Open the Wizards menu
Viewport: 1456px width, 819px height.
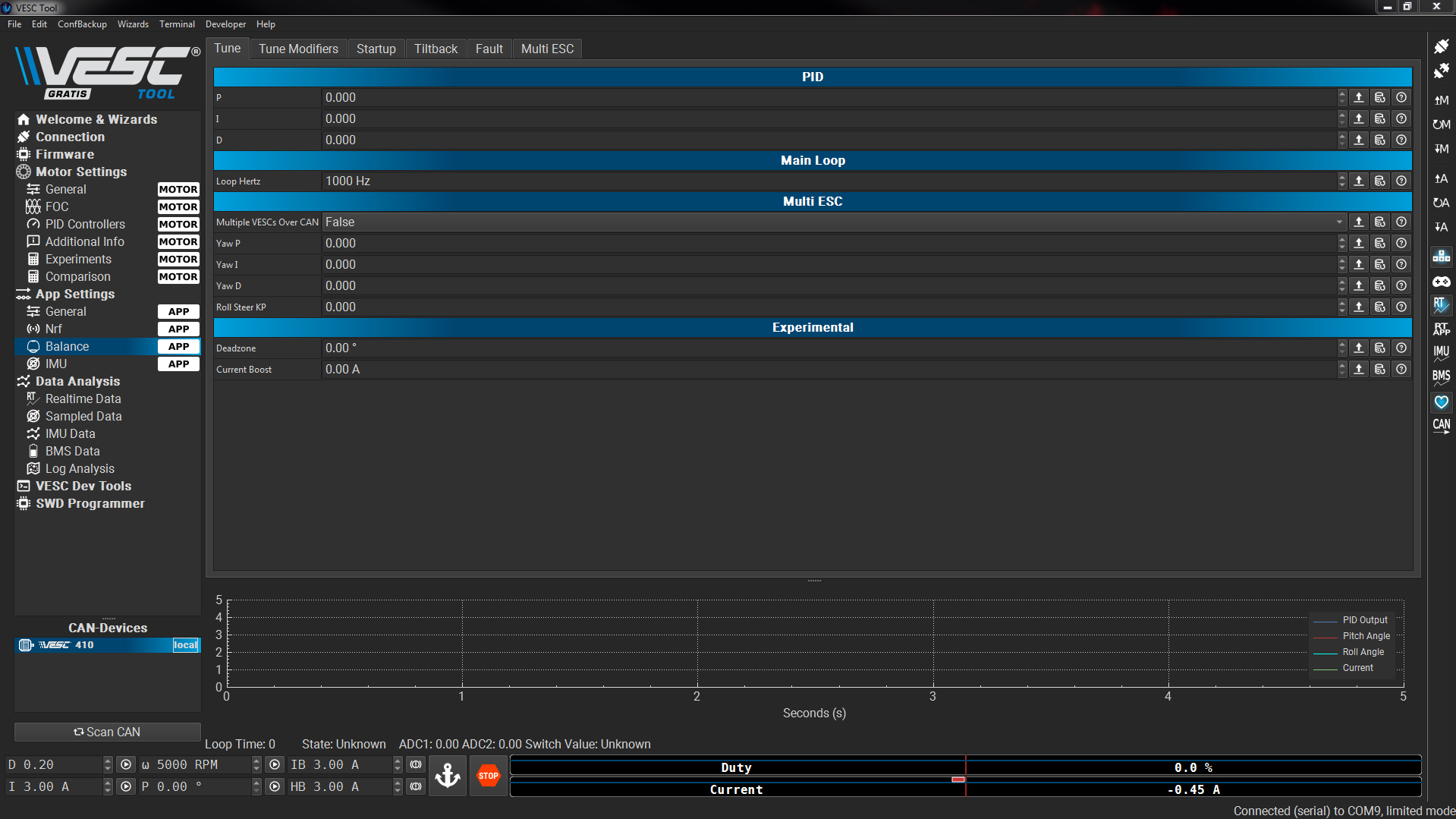(x=133, y=24)
